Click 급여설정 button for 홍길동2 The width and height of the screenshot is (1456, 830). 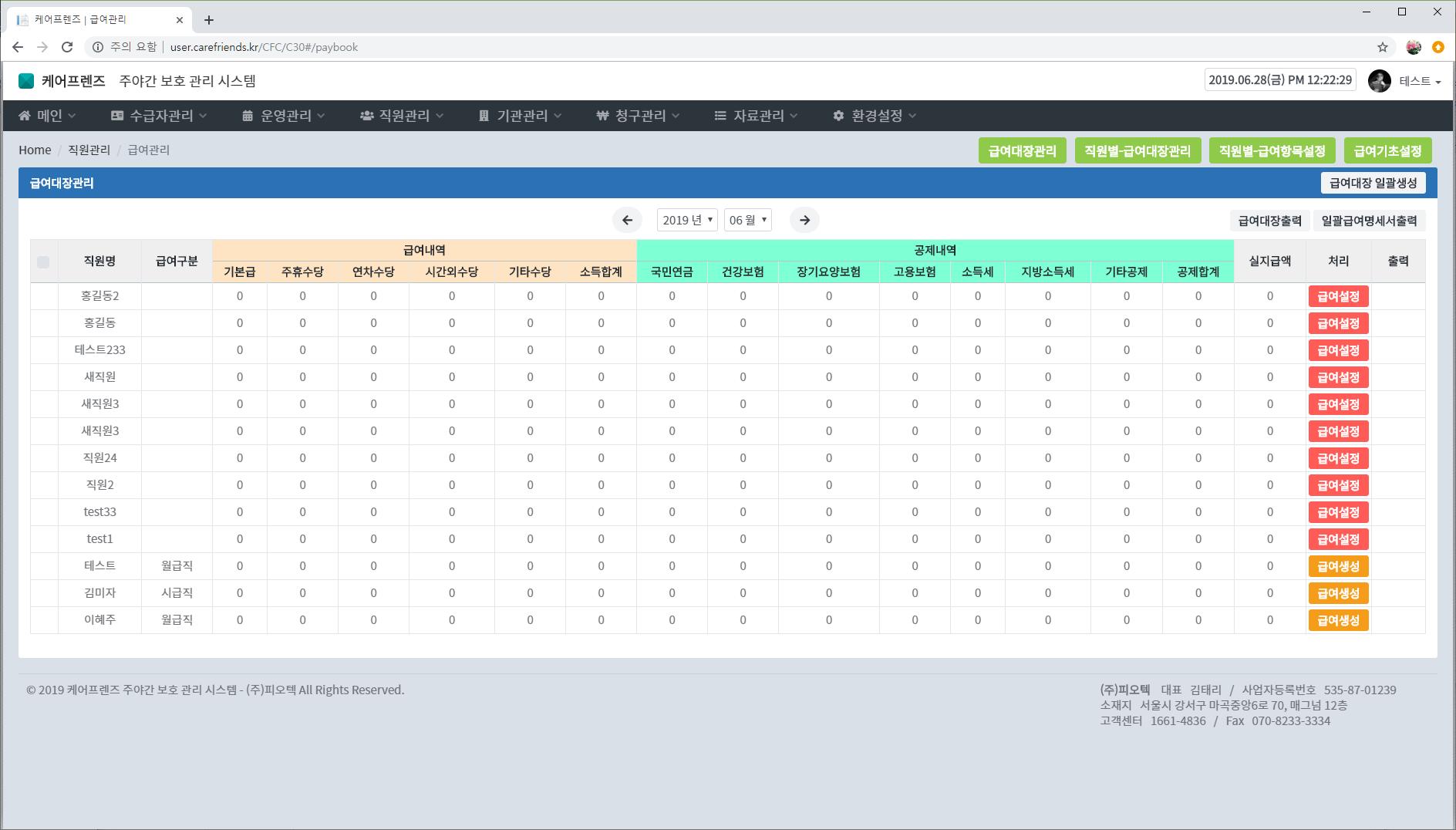coord(1338,296)
